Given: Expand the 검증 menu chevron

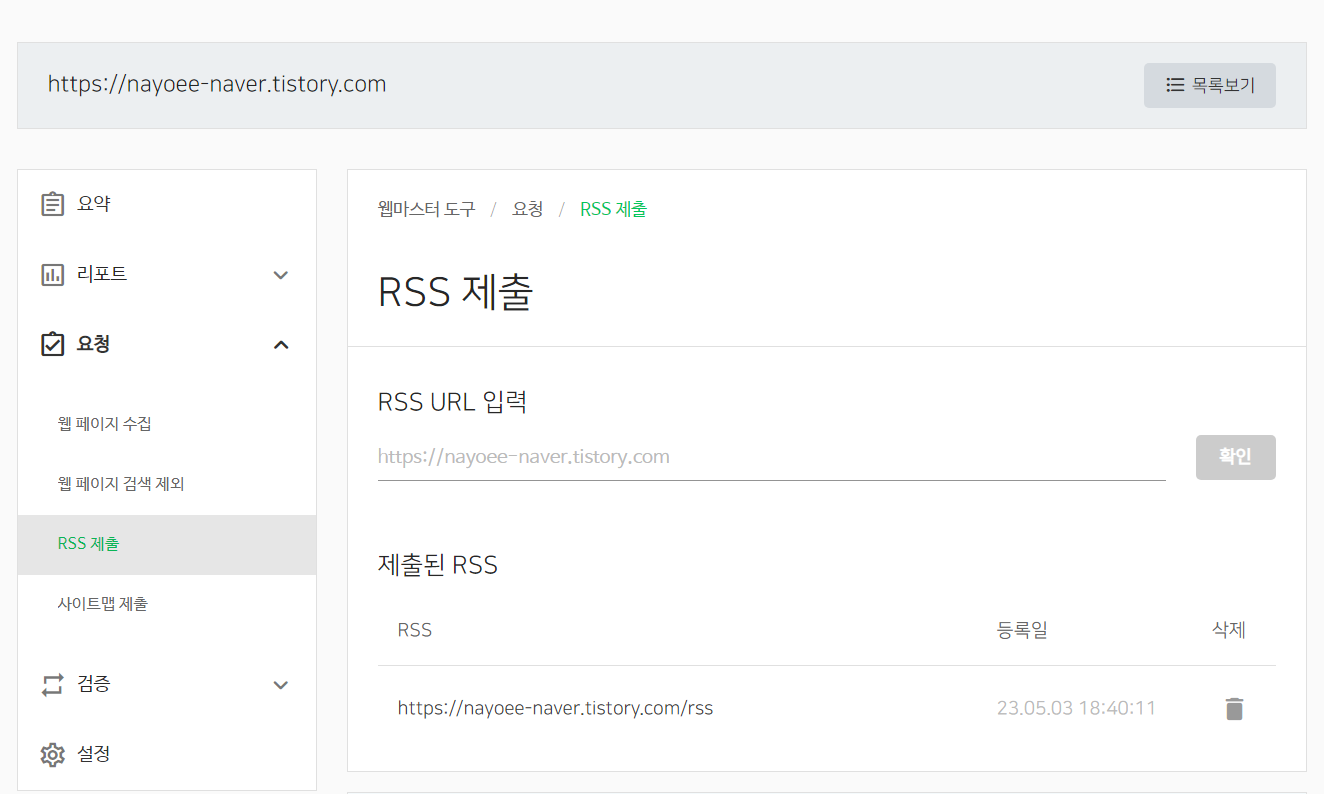Looking at the screenshot, I should 281,685.
